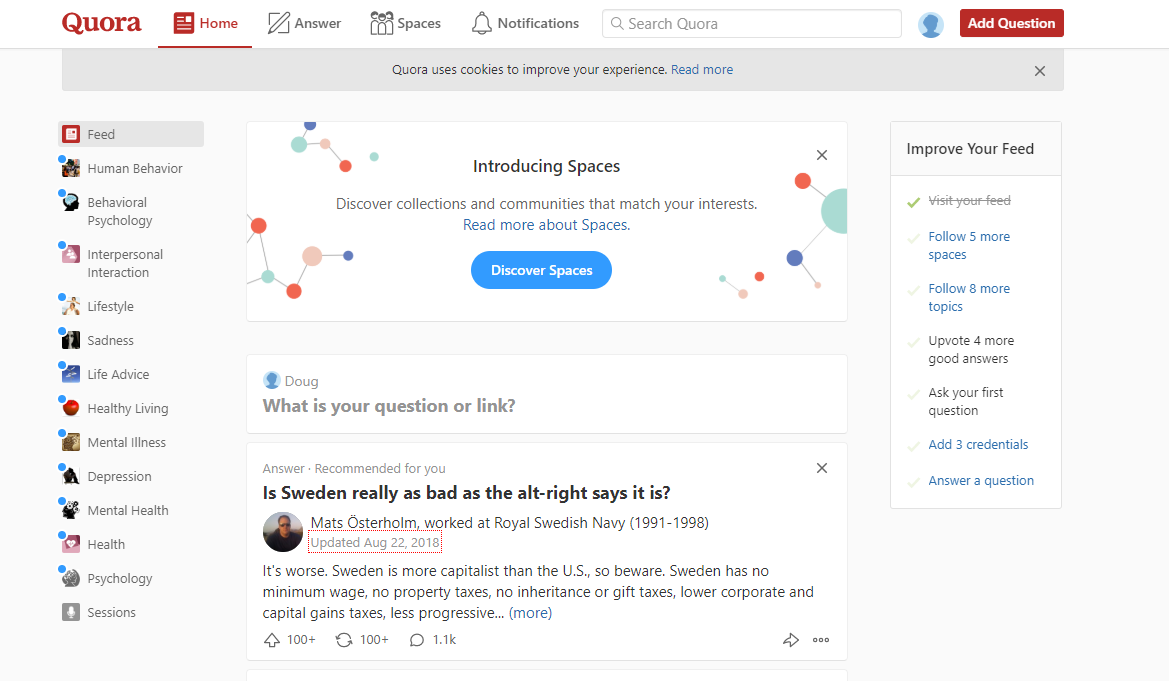Click Follow 8 more topics

tap(969, 298)
